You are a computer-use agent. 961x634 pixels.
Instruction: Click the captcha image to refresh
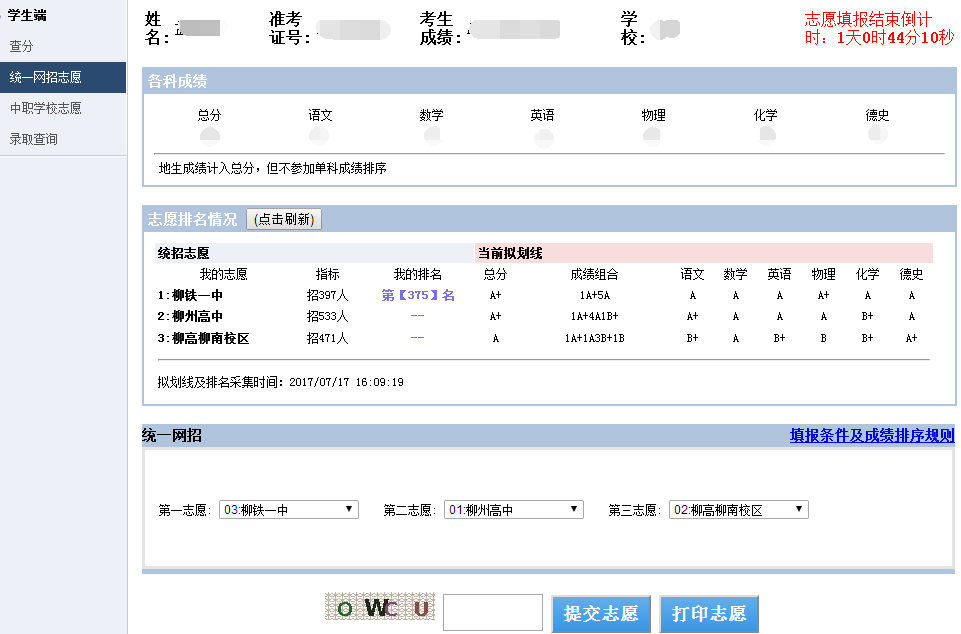[x=380, y=608]
